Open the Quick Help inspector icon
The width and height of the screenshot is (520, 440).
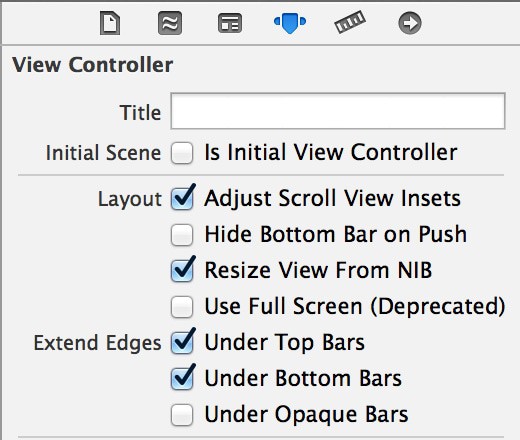(x=170, y=23)
